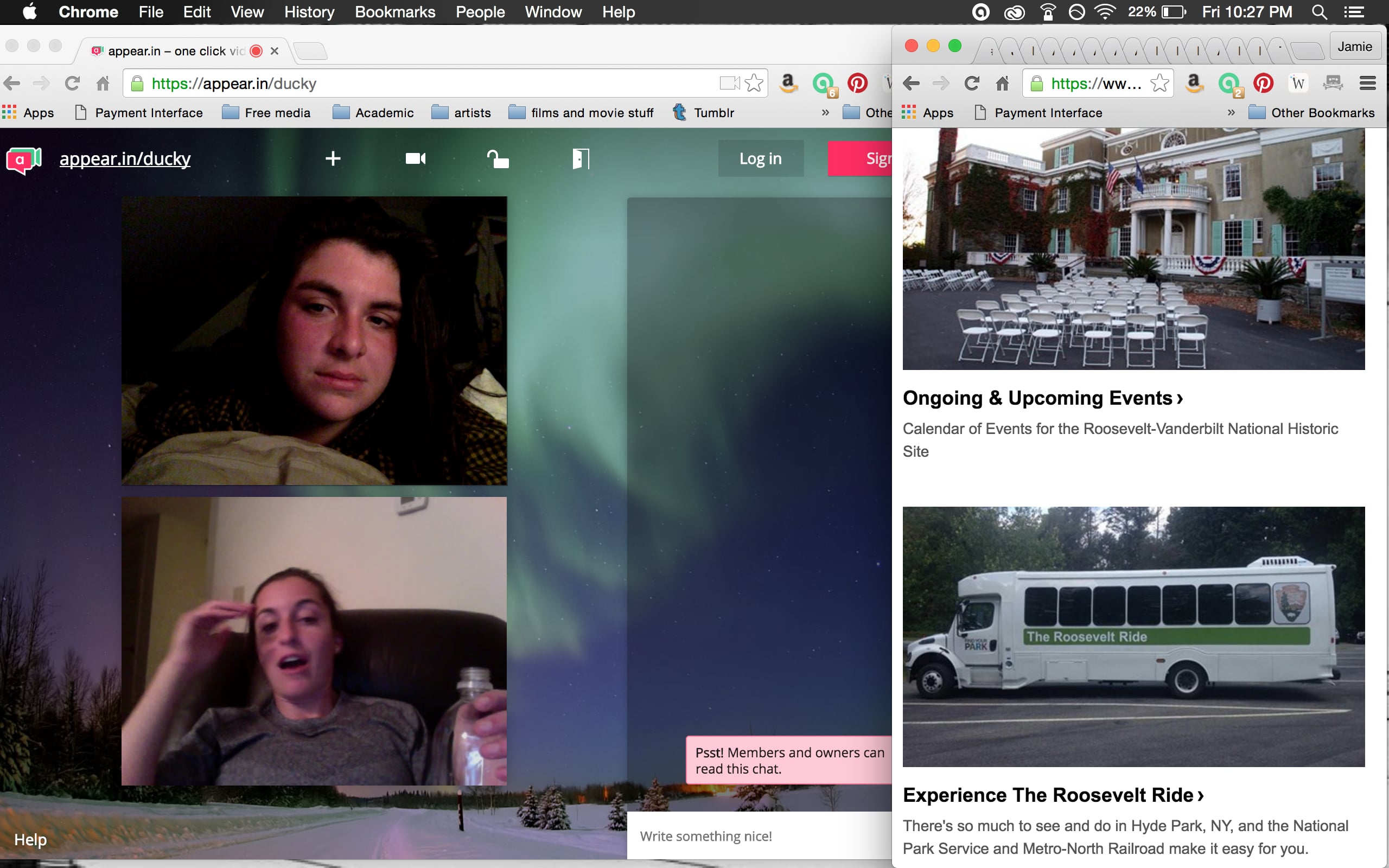
Task: Open the Chrome hamburger menu in right window
Action: point(1368,84)
